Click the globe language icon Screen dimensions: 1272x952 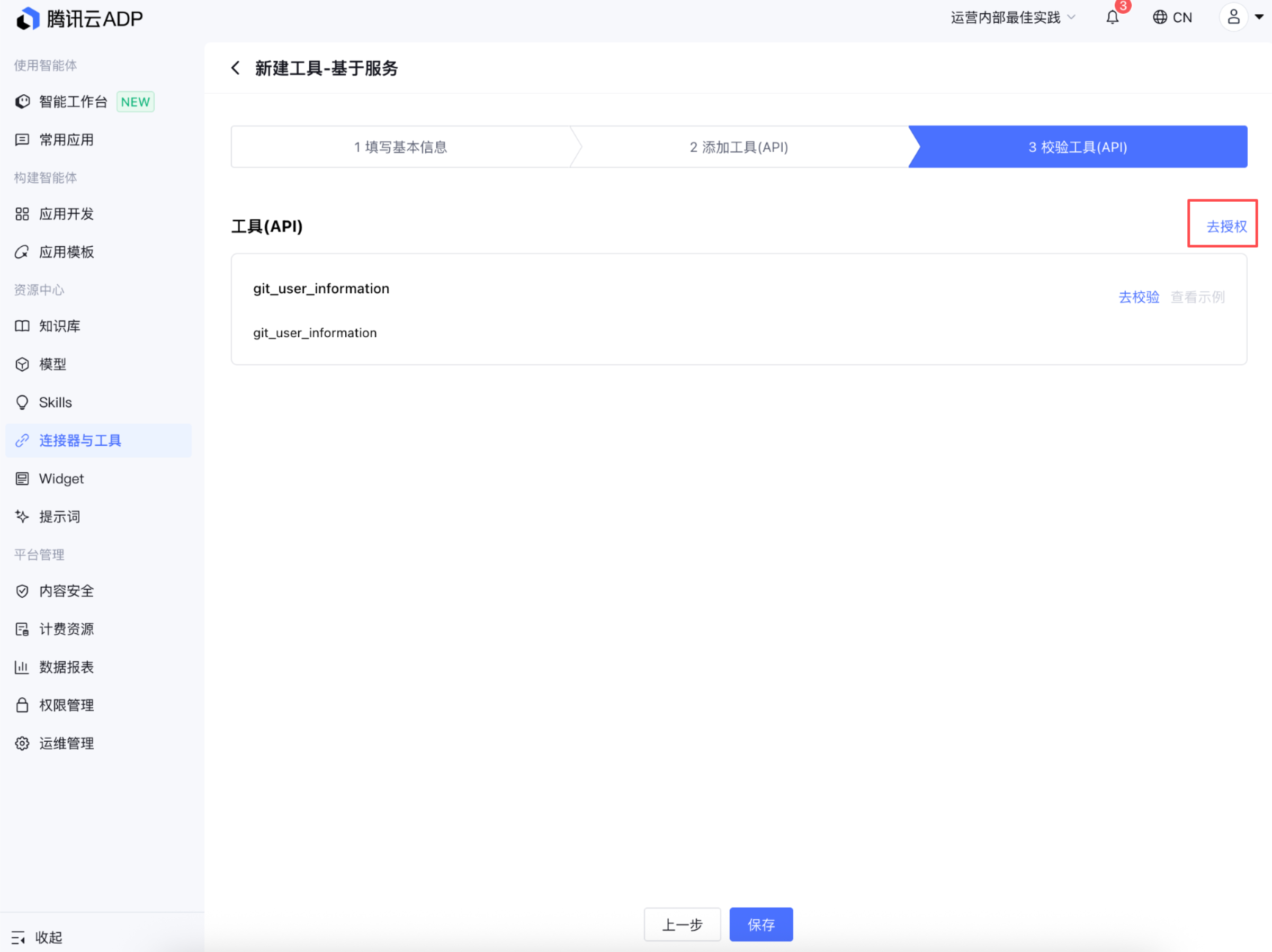pos(1159,17)
